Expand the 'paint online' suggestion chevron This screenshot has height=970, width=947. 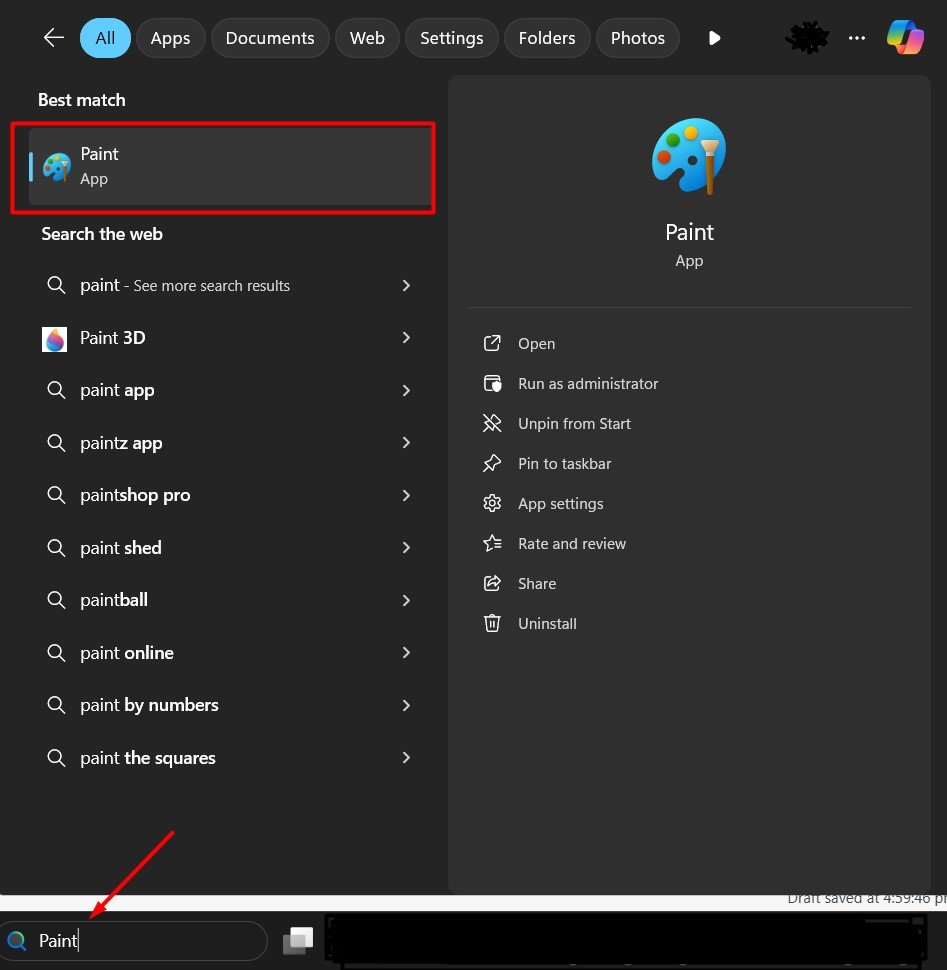[x=406, y=653]
